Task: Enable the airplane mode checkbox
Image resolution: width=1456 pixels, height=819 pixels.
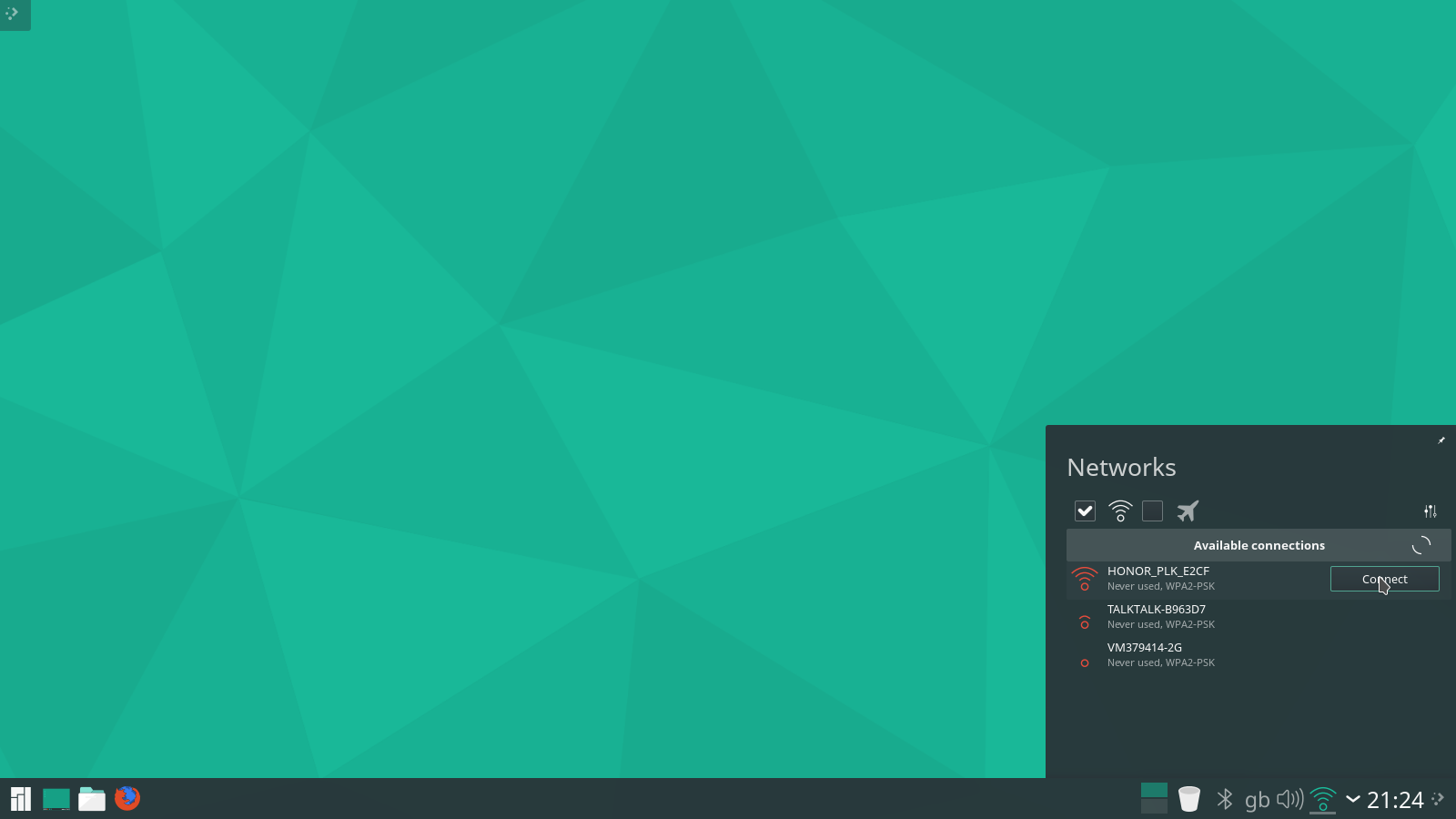Action: [1153, 511]
